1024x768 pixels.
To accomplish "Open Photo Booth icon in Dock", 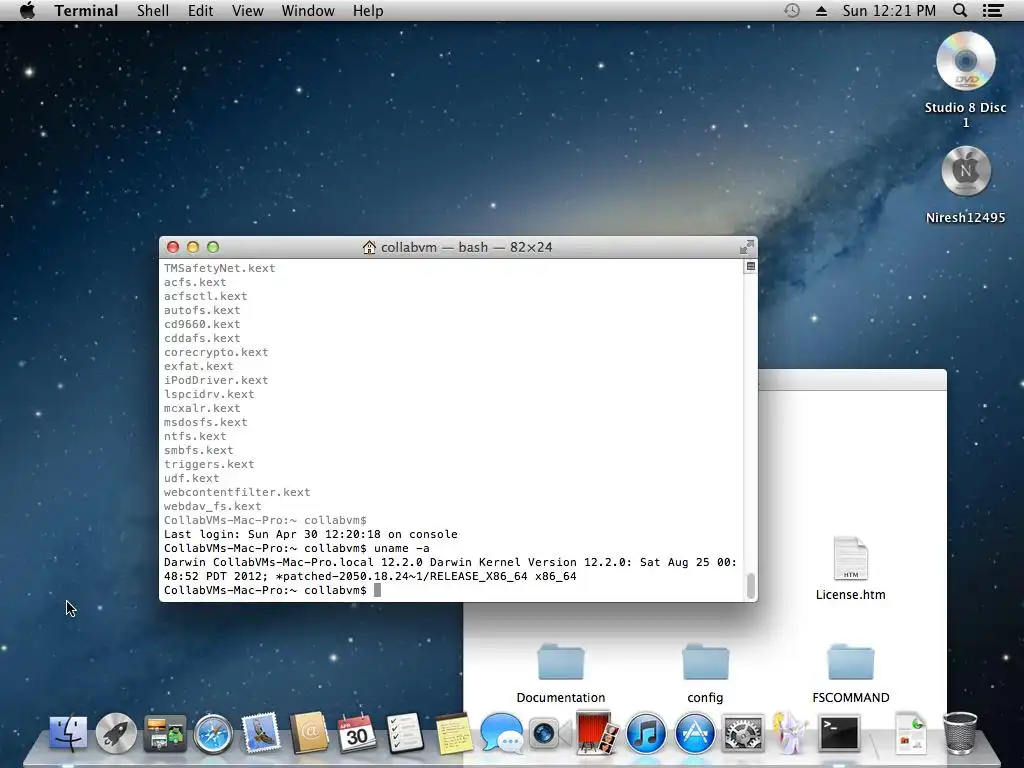I will coord(597,733).
